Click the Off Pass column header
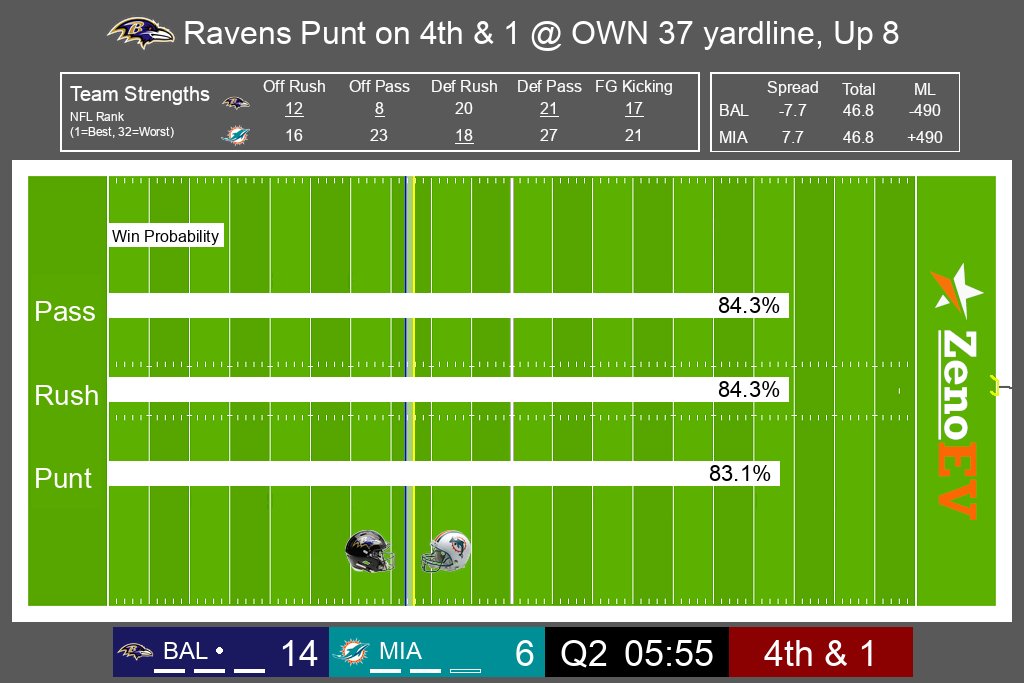1024x683 pixels. tap(379, 86)
